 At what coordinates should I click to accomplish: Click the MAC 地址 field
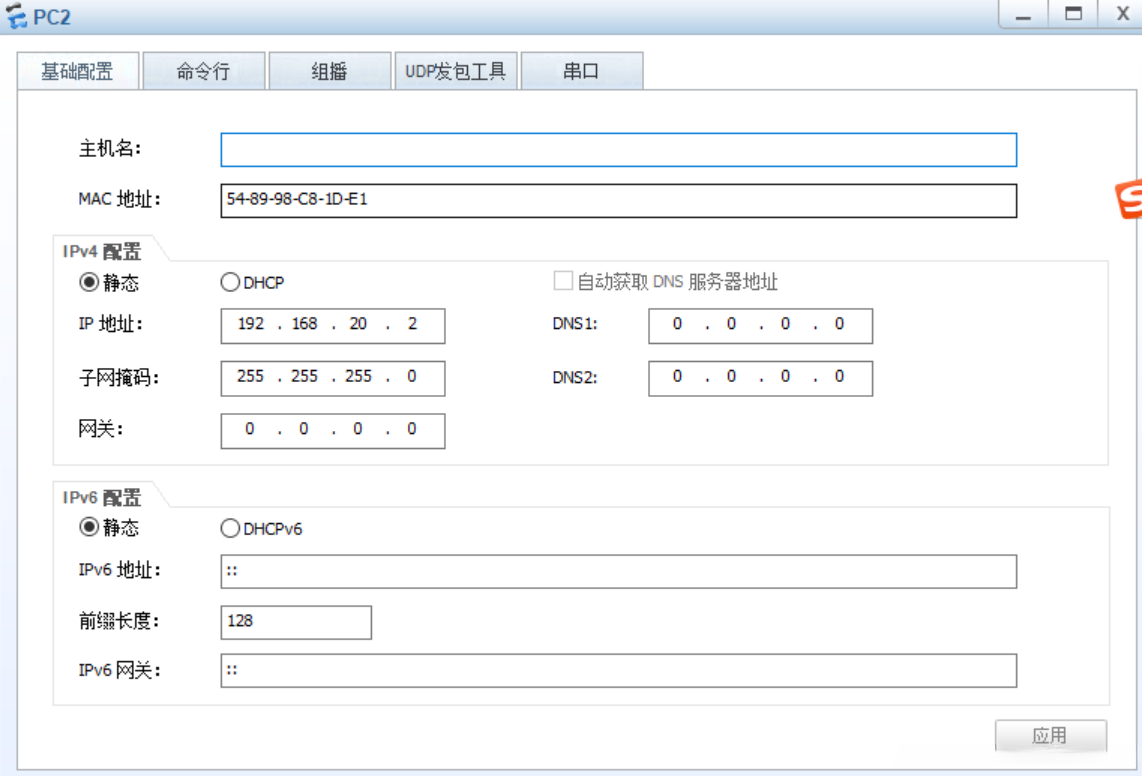(618, 201)
